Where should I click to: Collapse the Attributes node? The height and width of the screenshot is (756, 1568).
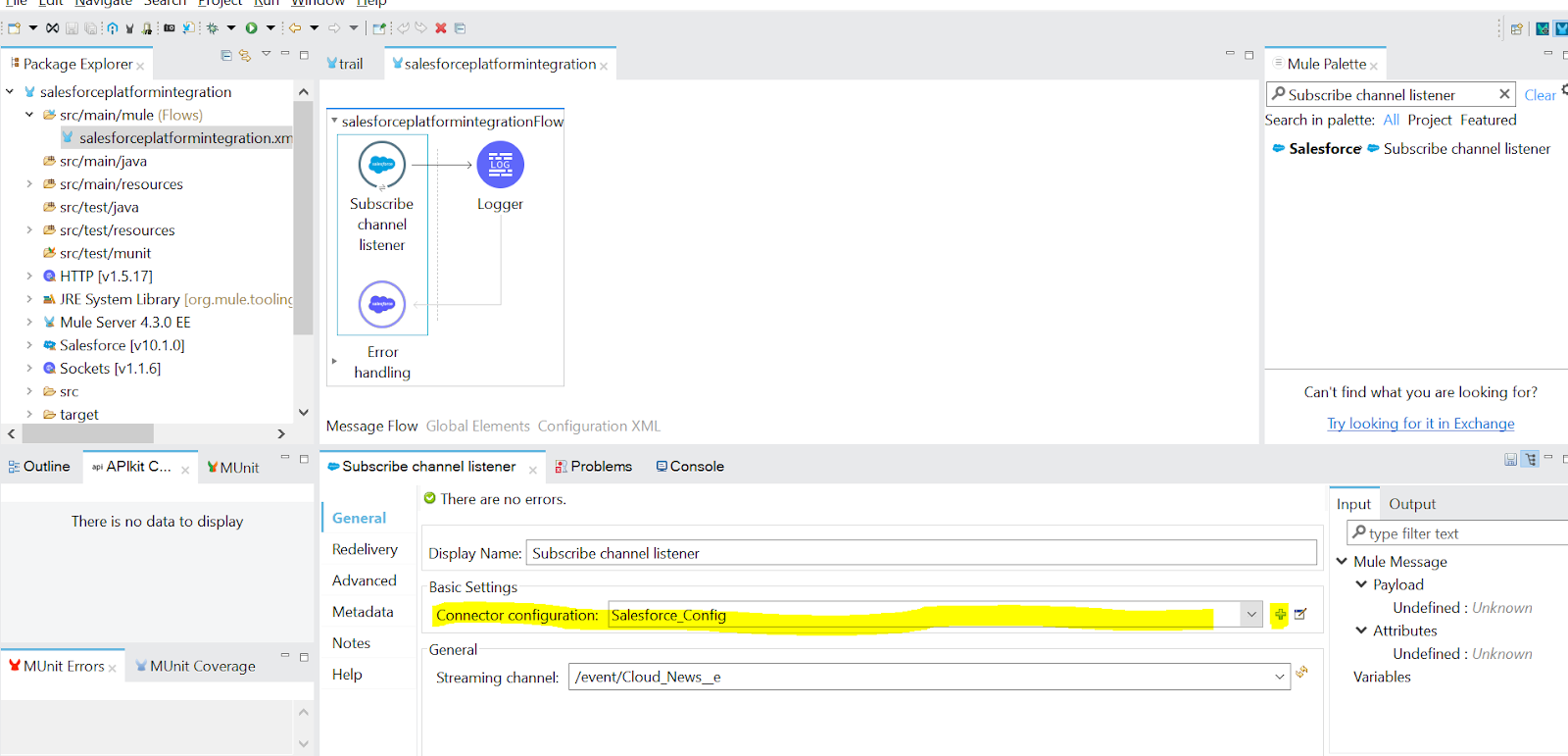[x=1361, y=630]
